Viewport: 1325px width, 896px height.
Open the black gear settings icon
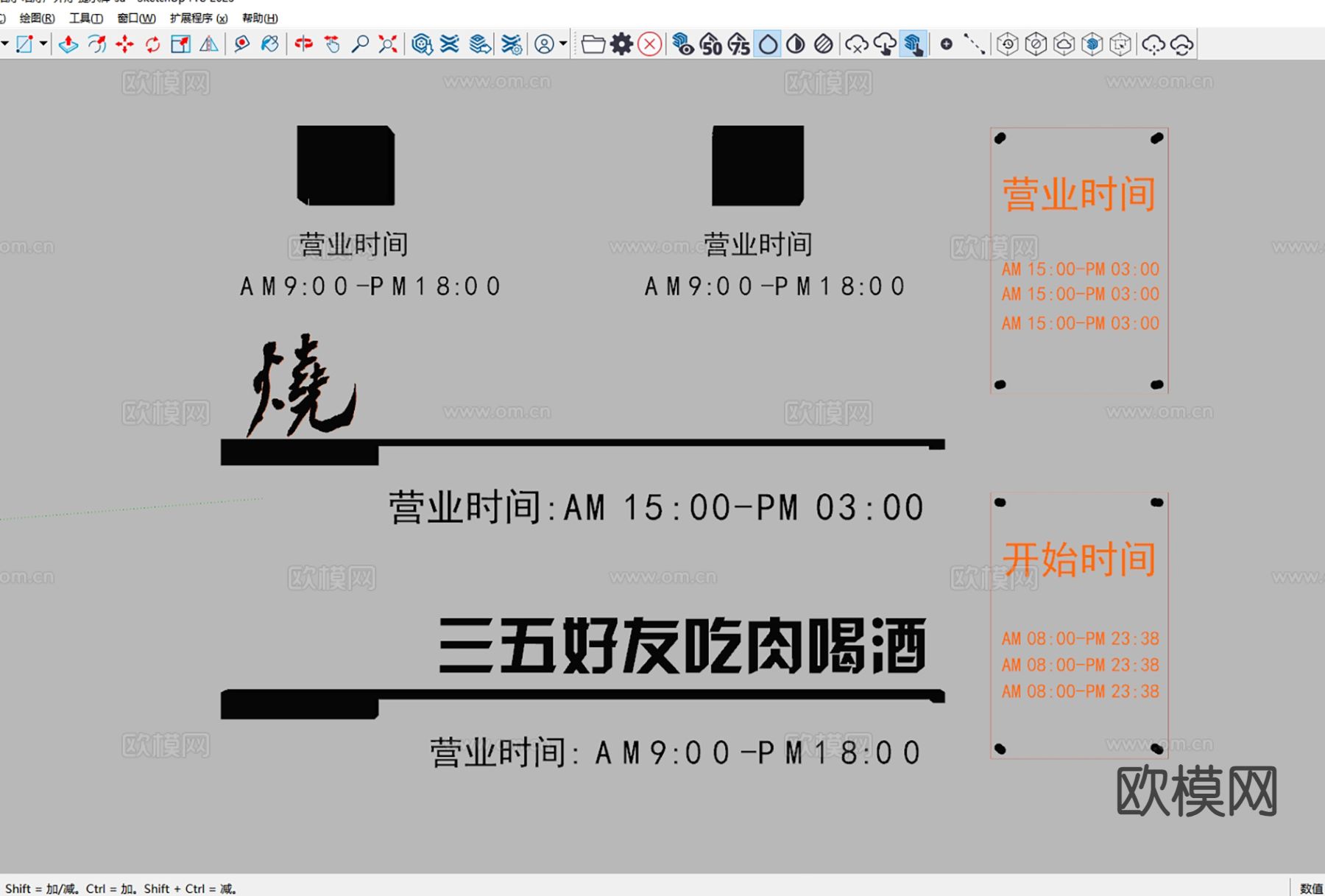[622, 44]
